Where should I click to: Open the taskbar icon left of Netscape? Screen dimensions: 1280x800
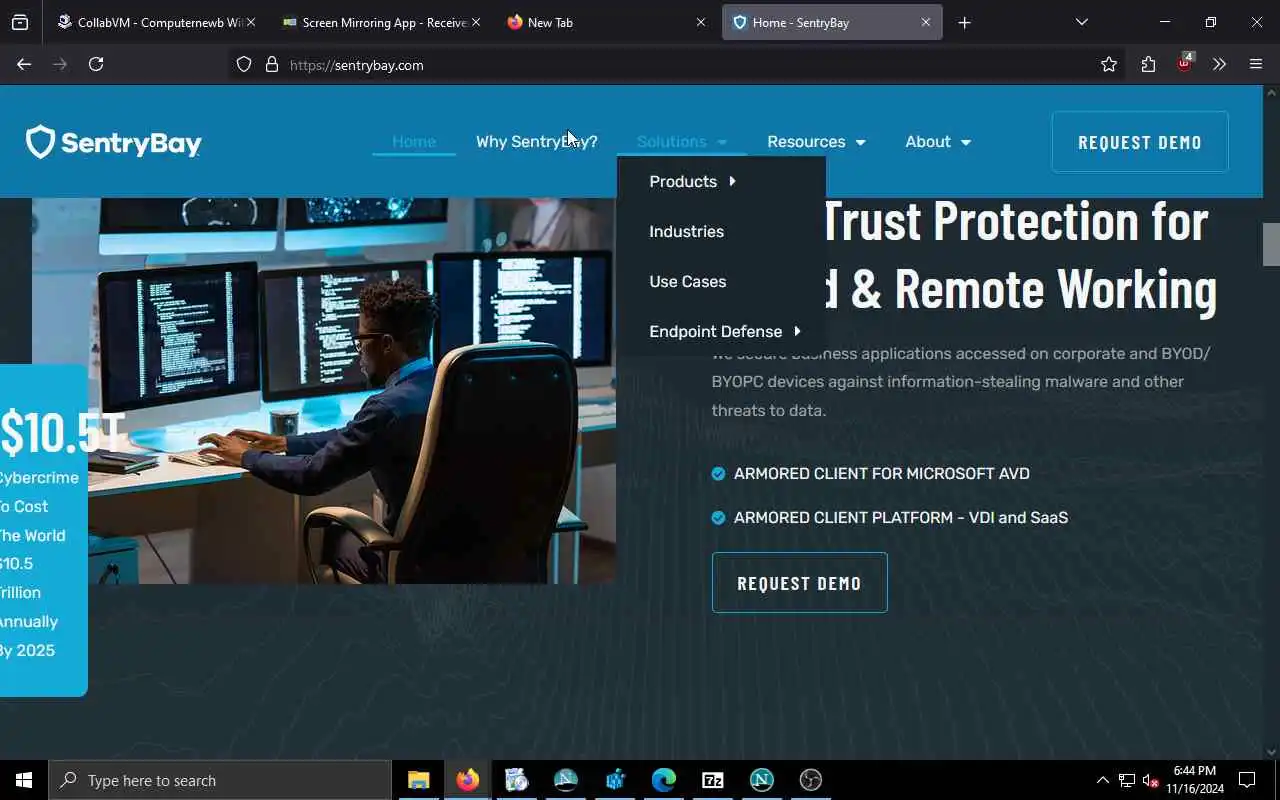click(x=516, y=780)
